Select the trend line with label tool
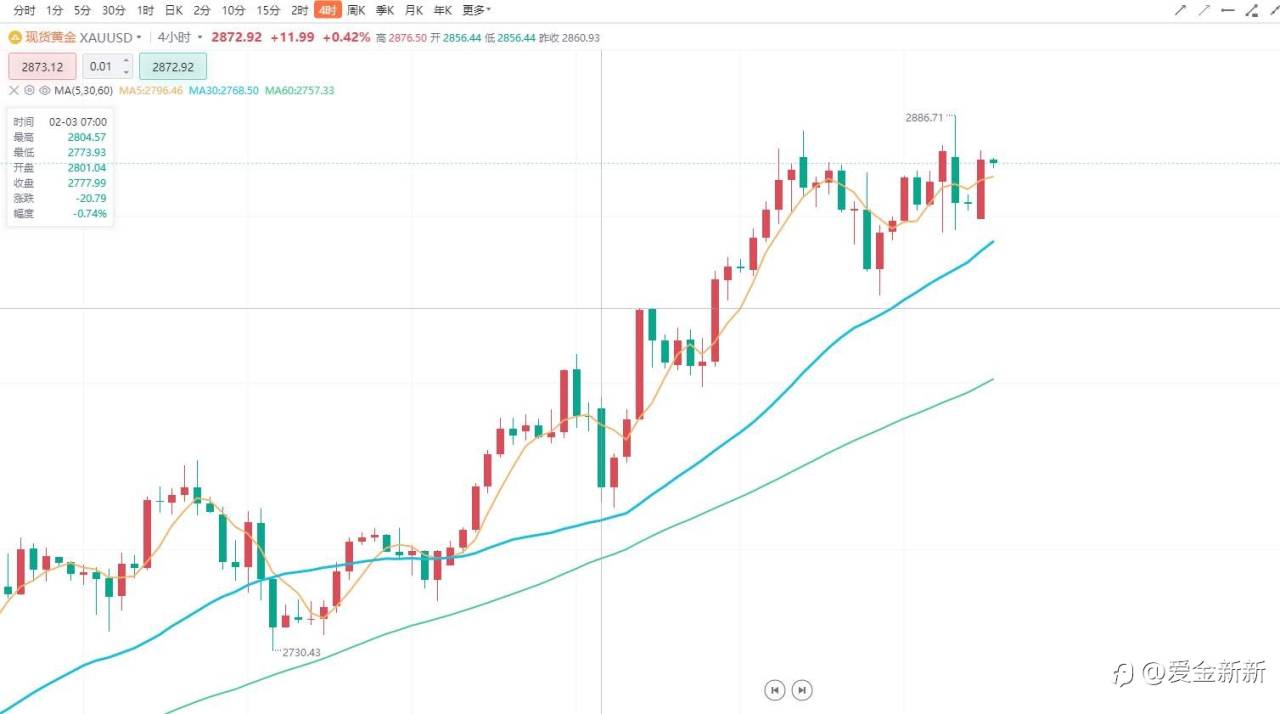This screenshot has height=714, width=1280. (1252, 10)
